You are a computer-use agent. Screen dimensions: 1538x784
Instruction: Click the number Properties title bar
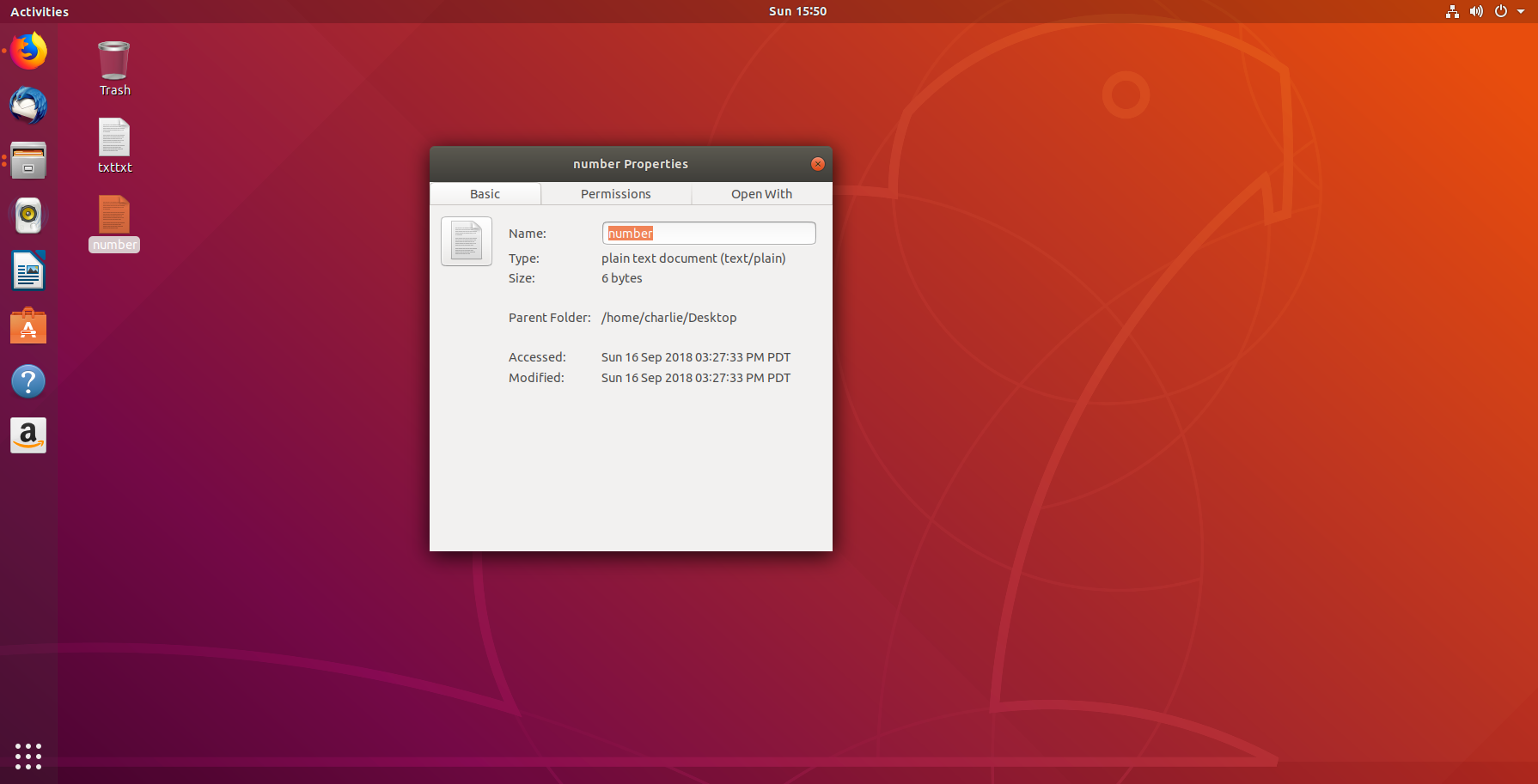(631, 164)
